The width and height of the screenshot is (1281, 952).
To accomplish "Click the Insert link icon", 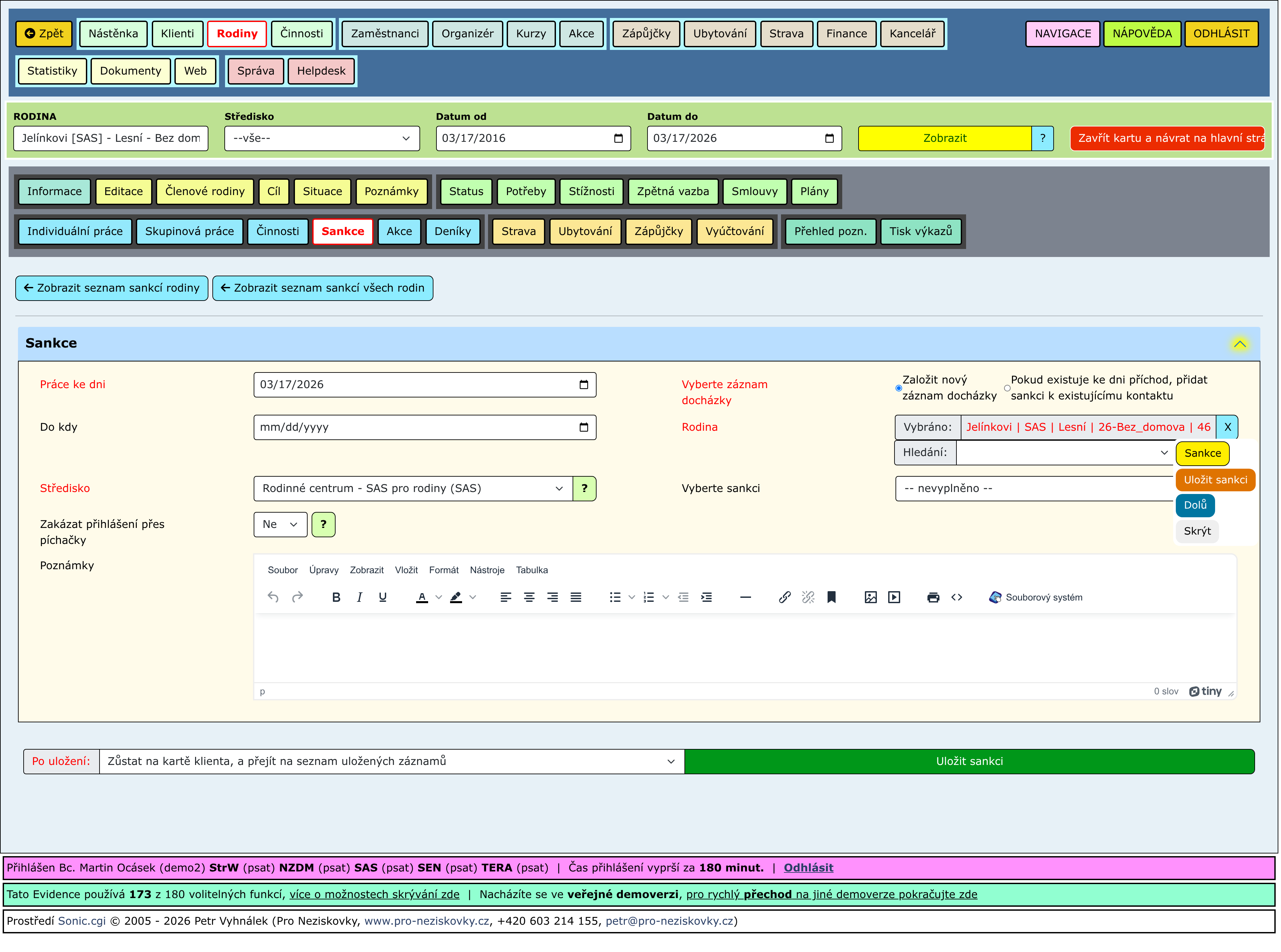I will [x=785, y=597].
